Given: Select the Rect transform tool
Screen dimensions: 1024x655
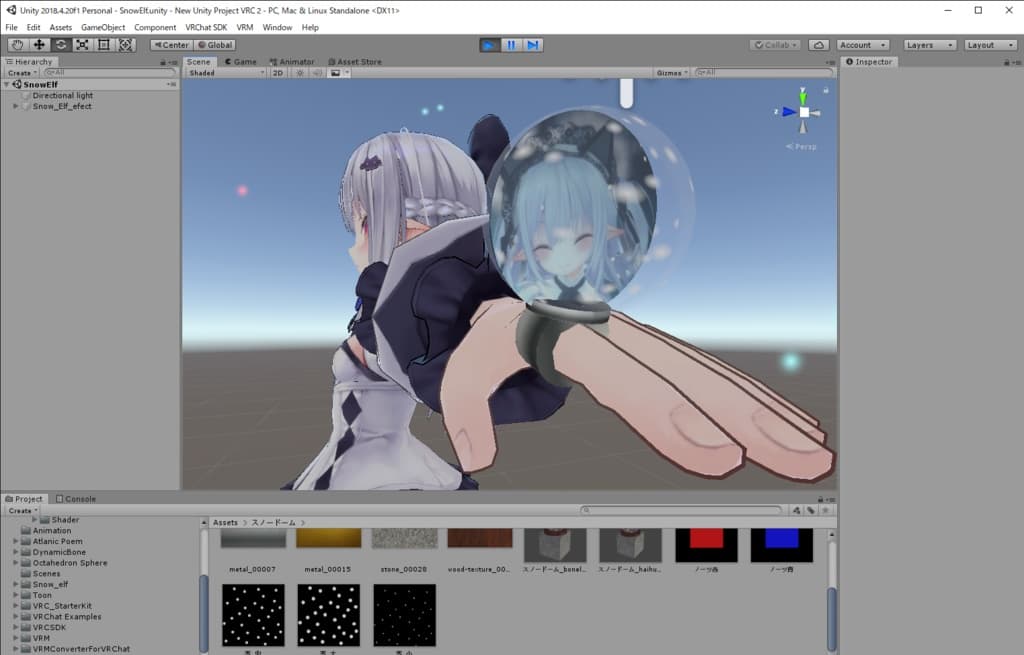Looking at the screenshot, I should 104,45.
